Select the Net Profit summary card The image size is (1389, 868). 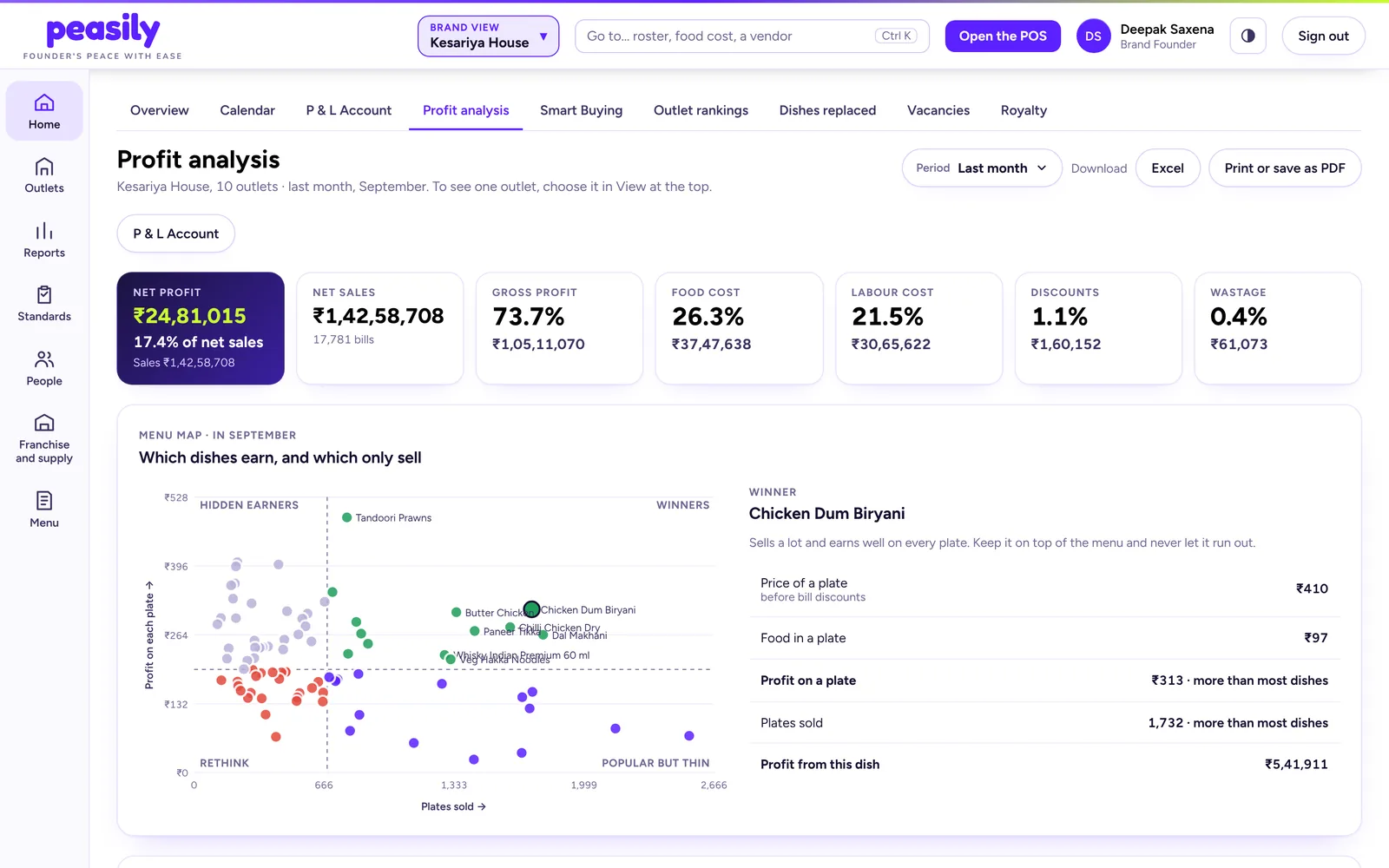click(x=201, y=328)
